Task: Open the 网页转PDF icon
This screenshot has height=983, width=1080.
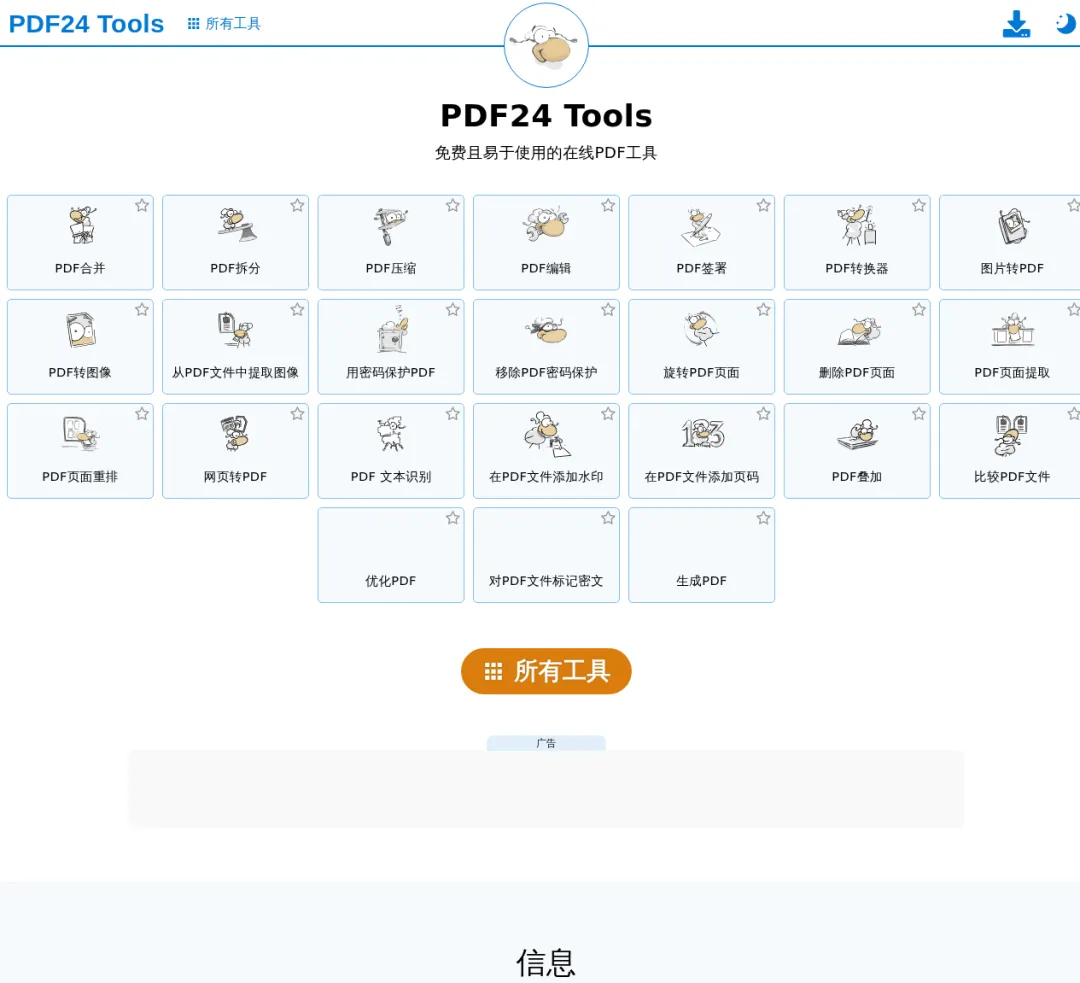Action: click(235, 433)
